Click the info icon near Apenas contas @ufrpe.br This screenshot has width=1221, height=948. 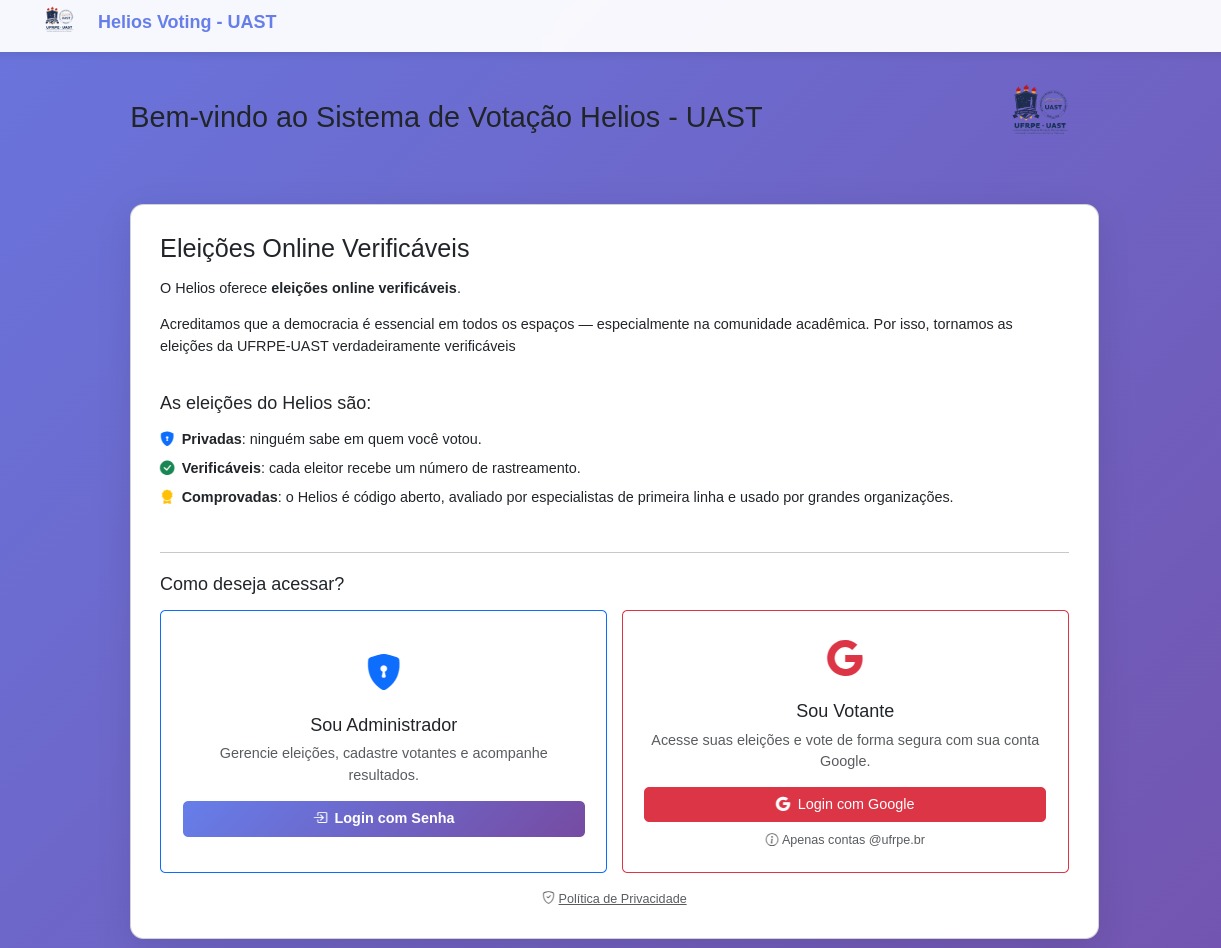pyautogui.click(x=772, y=840)
